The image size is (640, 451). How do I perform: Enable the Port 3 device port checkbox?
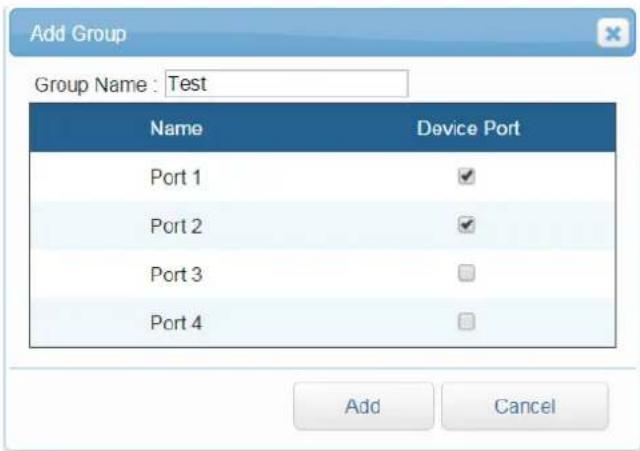tap(466, 273)
